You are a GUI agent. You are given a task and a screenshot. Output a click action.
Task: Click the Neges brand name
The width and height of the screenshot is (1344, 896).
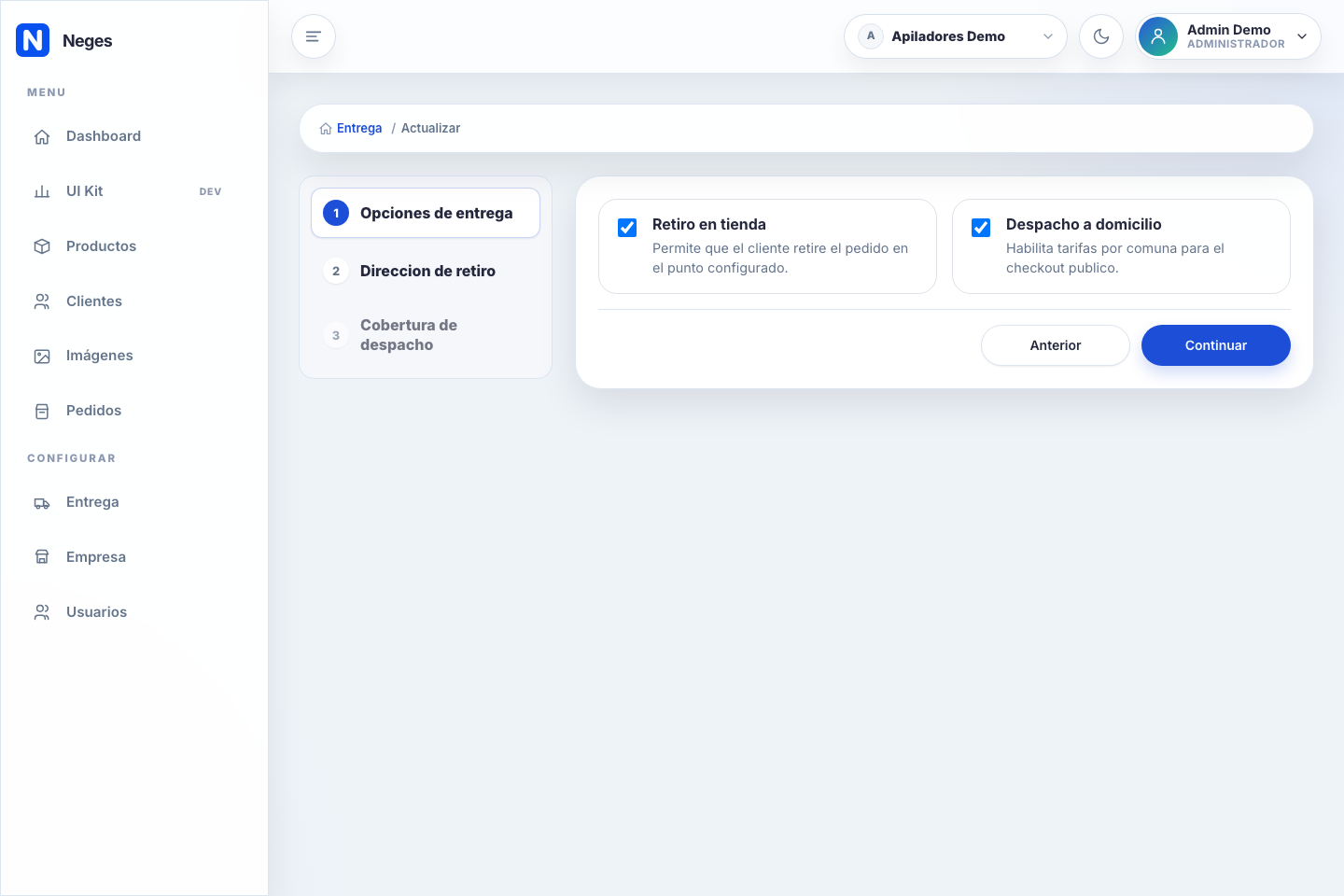tap(87, 41)
